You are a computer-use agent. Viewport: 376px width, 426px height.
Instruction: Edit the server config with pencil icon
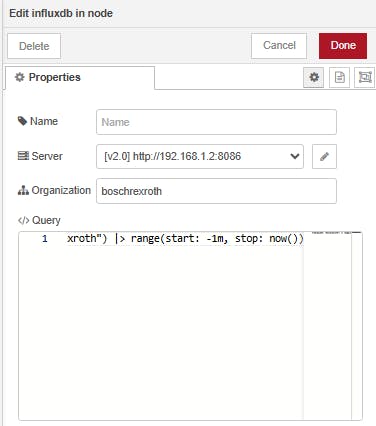pyautogui.click(x=324, y=156)
